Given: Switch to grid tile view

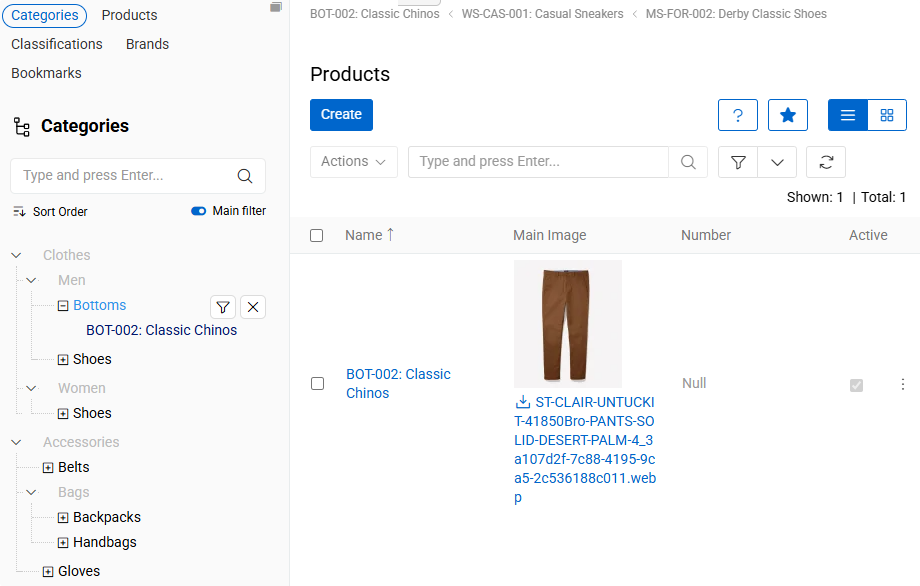Looking at the screenshot, I should tap(886, 115).
